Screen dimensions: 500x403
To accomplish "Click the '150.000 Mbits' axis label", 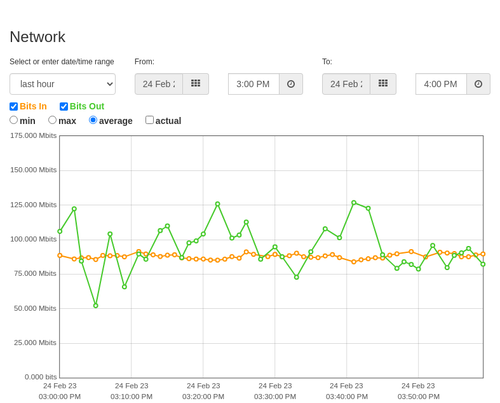I will (33, 170).
